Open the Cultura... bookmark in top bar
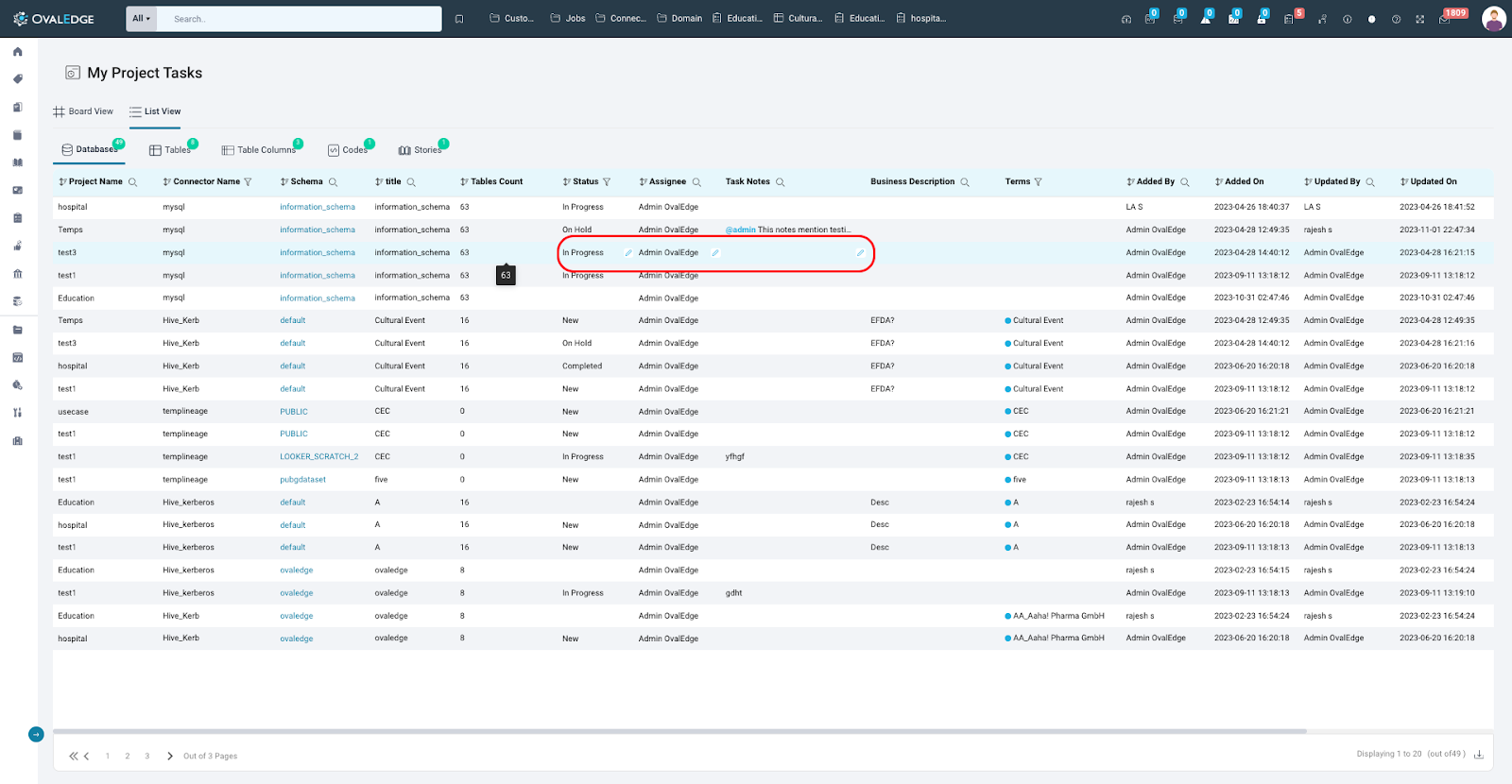Screen dimensions: 1512x784 tap(798, 18)
